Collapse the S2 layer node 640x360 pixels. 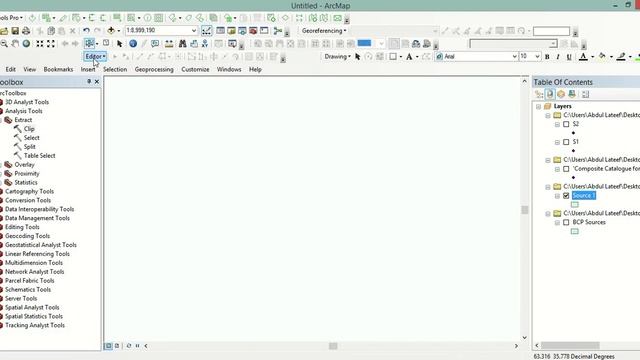[557, 124]
